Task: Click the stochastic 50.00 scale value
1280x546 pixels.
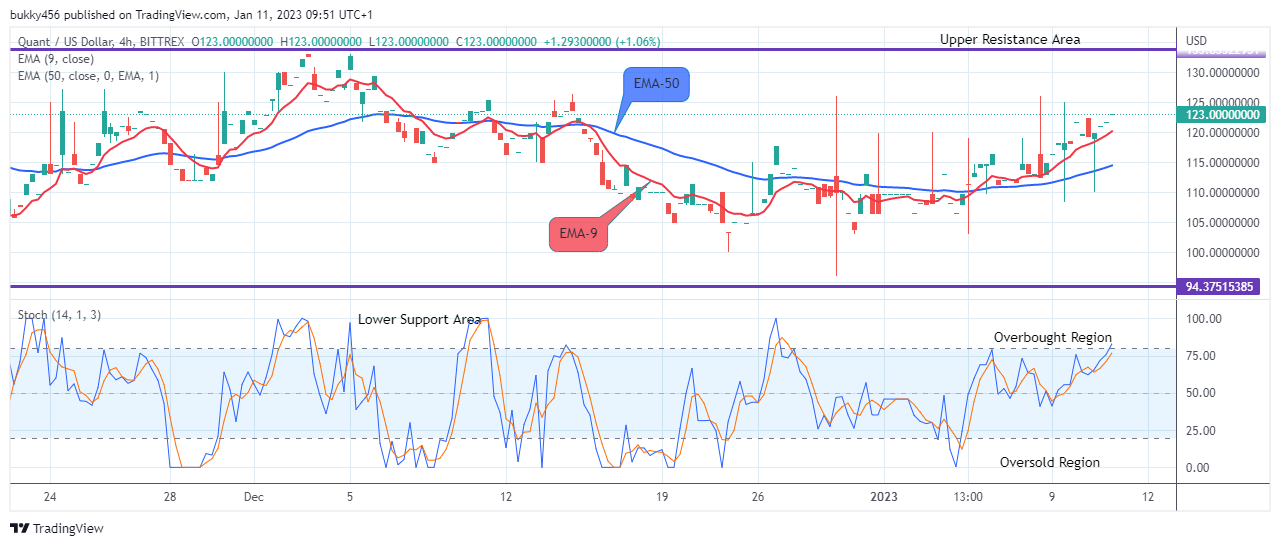Action: coord(1201,393)
